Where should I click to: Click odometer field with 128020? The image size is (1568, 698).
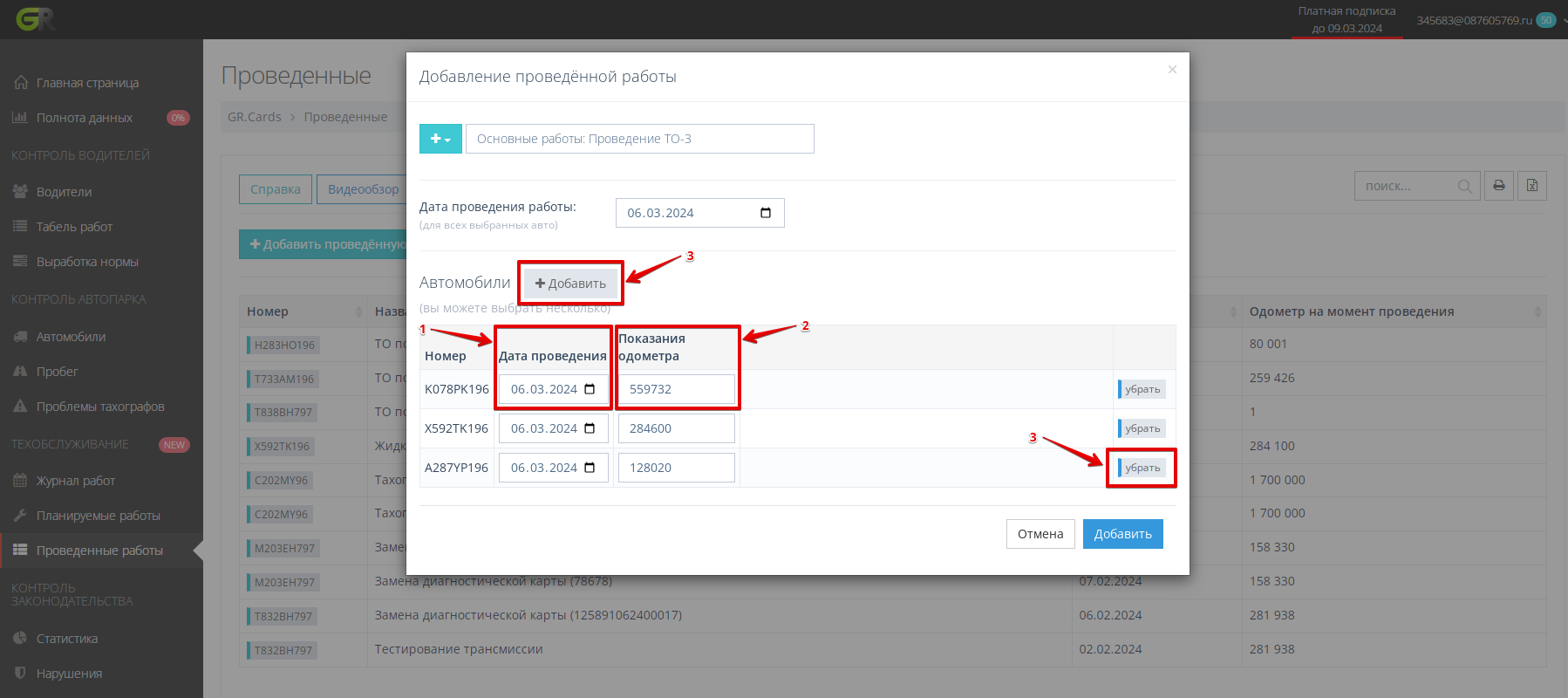(x=677, y=468)
